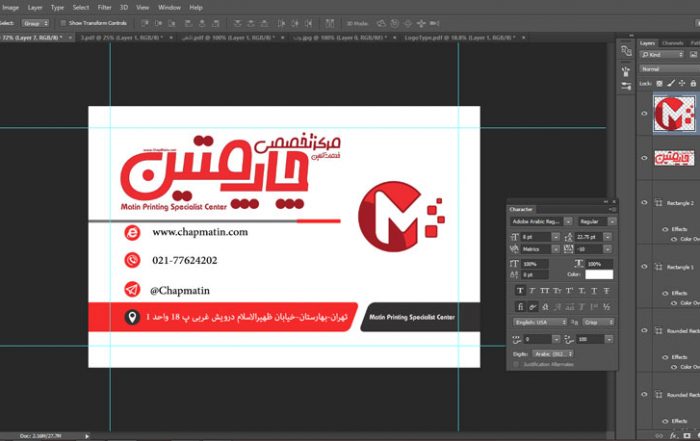Open the Brush presets icon in dock
This screenshot has height=441, width=700.
[x=626, y=71]
